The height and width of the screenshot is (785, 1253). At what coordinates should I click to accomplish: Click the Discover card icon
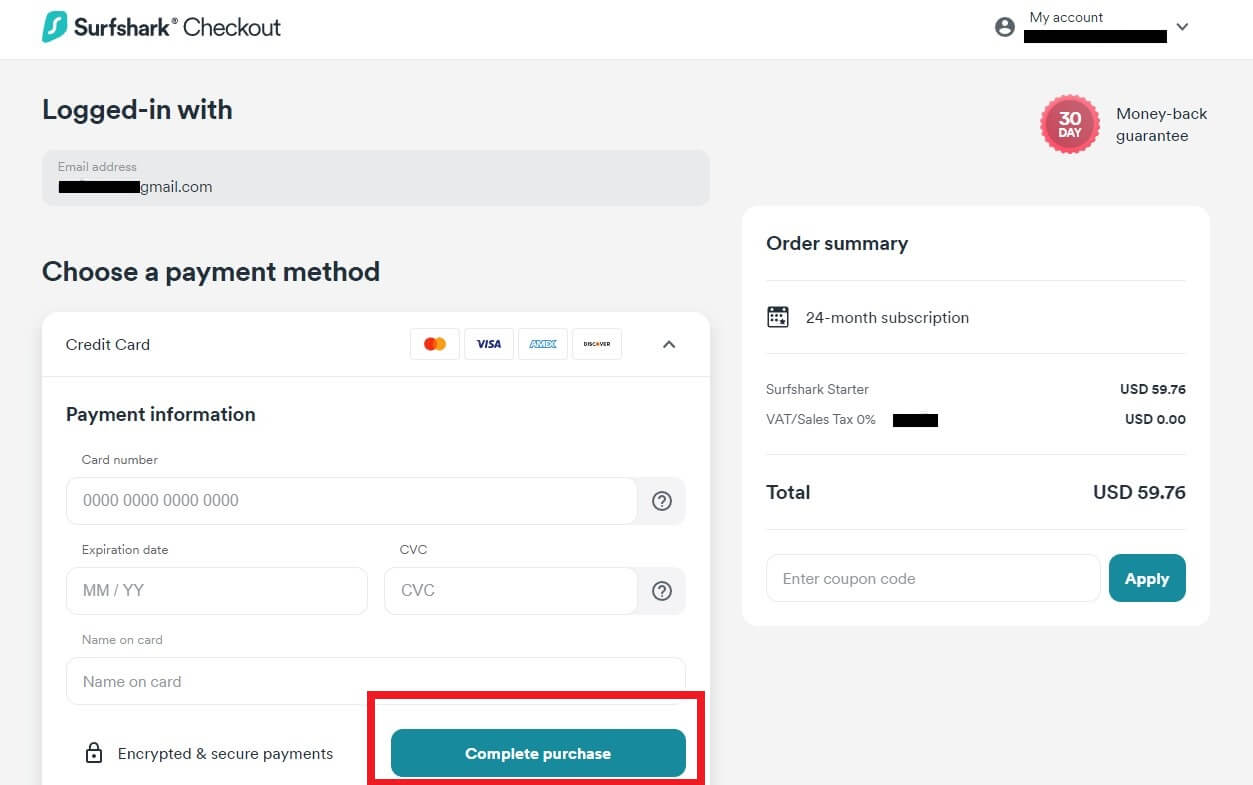[x=597, y=344]
